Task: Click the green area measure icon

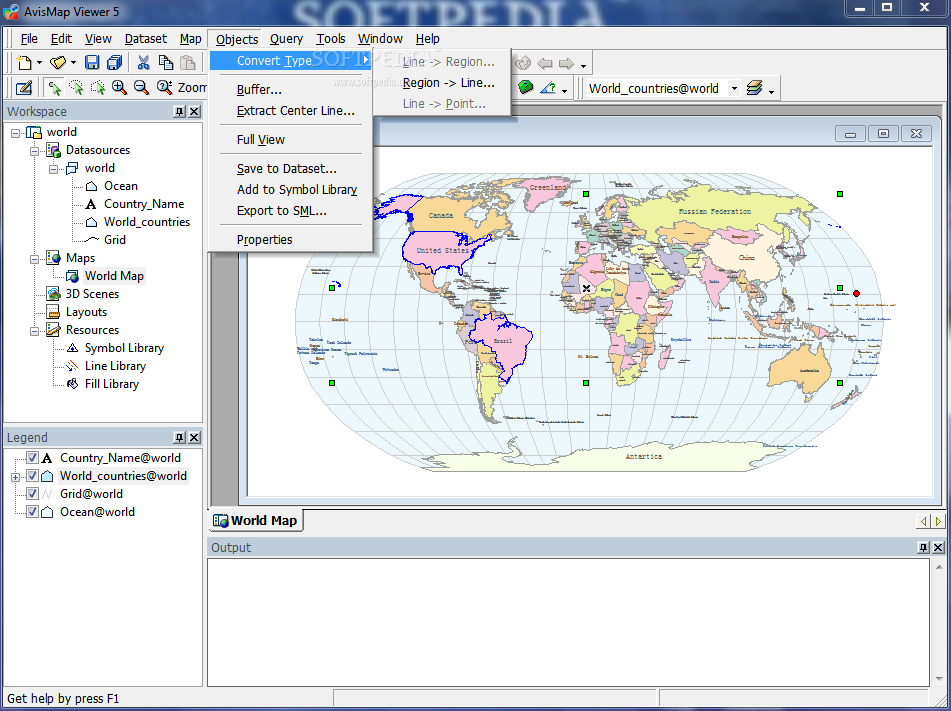Action: 525,88
